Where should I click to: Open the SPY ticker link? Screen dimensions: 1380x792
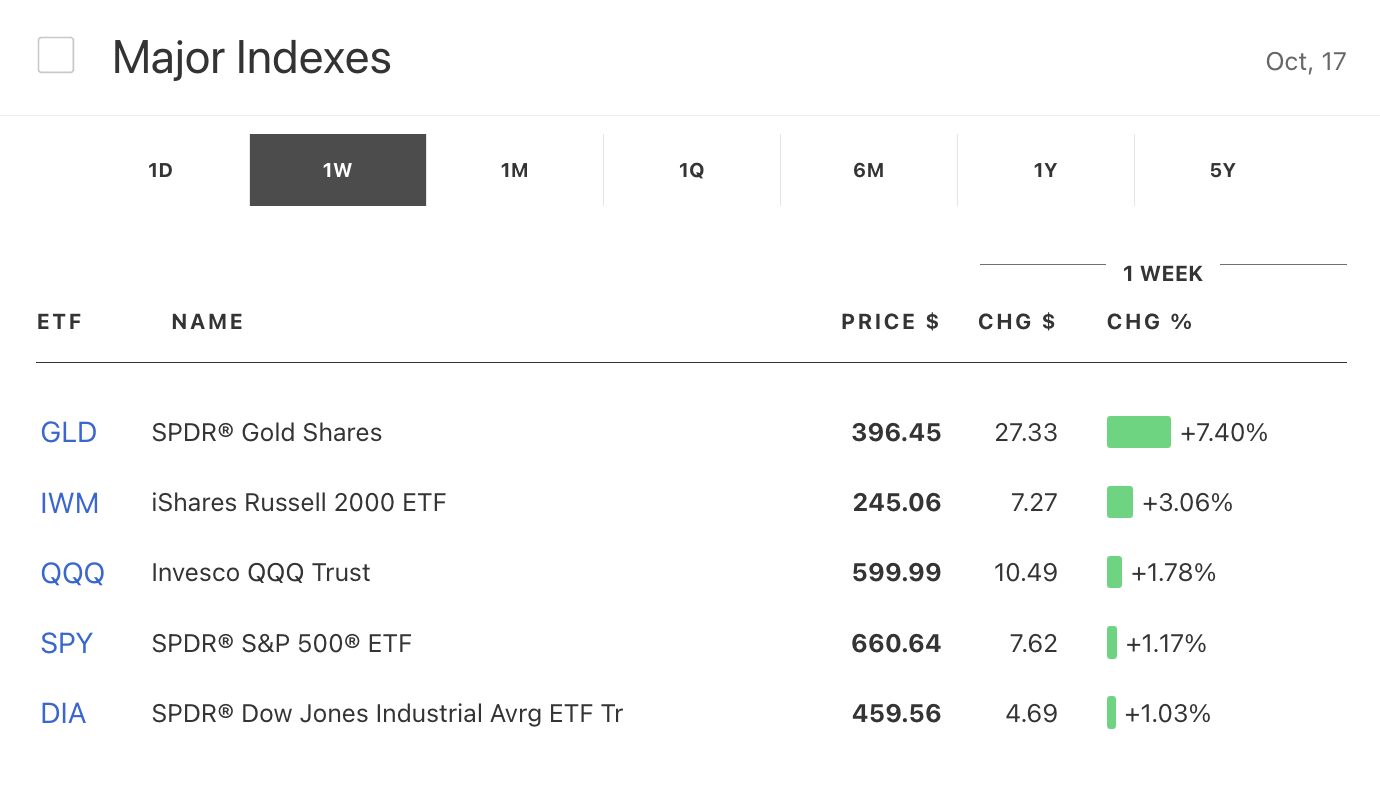pos(67,643)
